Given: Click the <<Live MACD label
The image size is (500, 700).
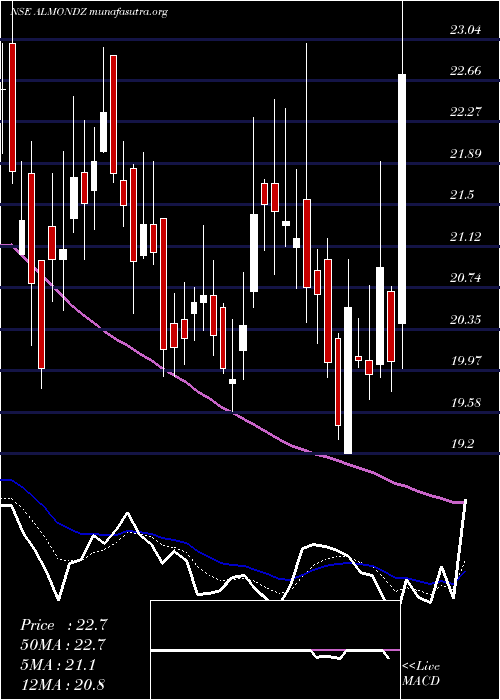Looking at the screenshot, I should pyautogui.click(x=421, y=674).
